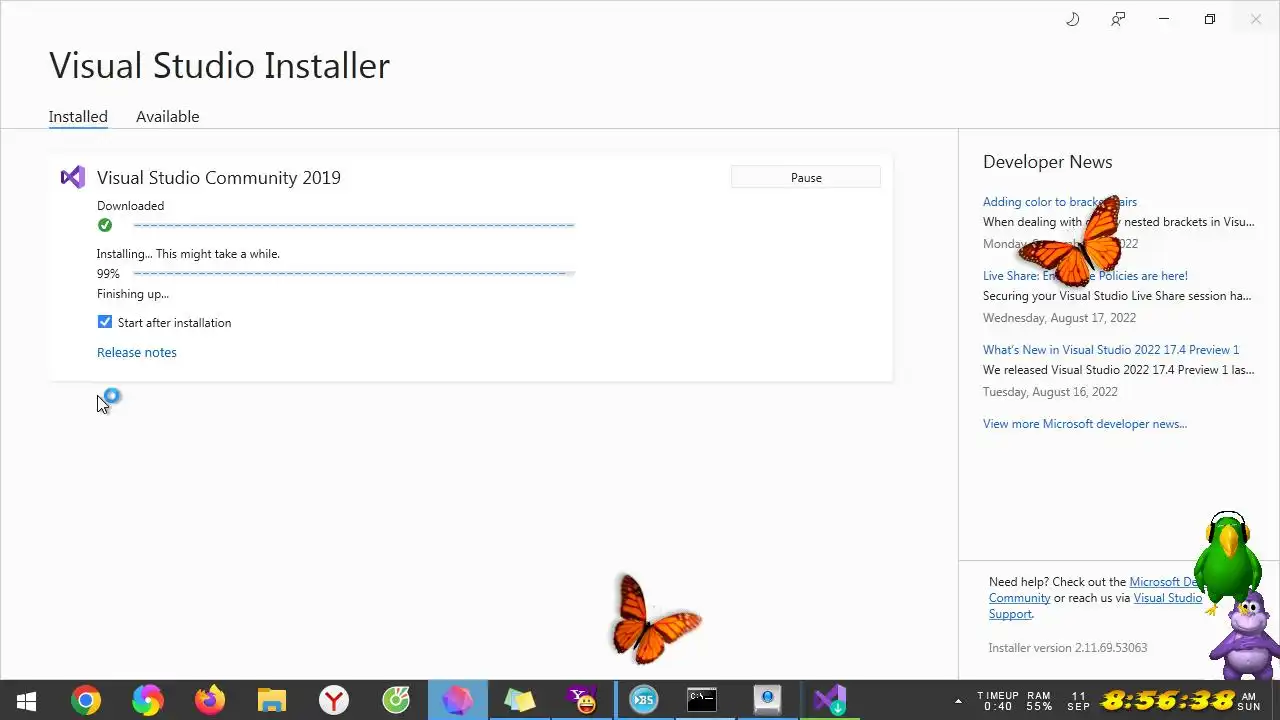Show hidden system tray icons
The height and width of the screenshot is (720, 1280).
click(958, 701)
